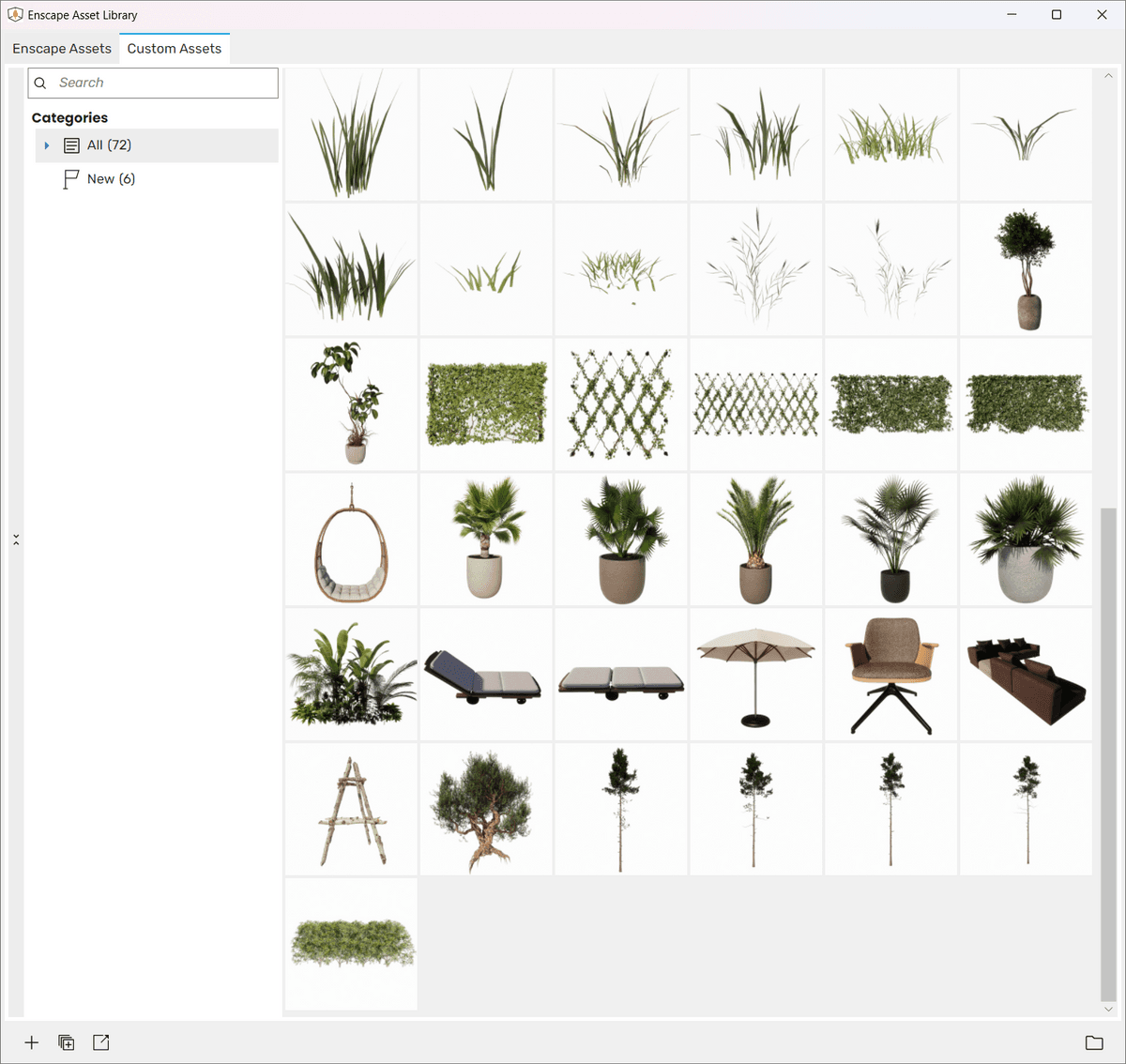Click the export asset icon at bottom
Viewport: 1126px width, 1064px height.
101,1042
